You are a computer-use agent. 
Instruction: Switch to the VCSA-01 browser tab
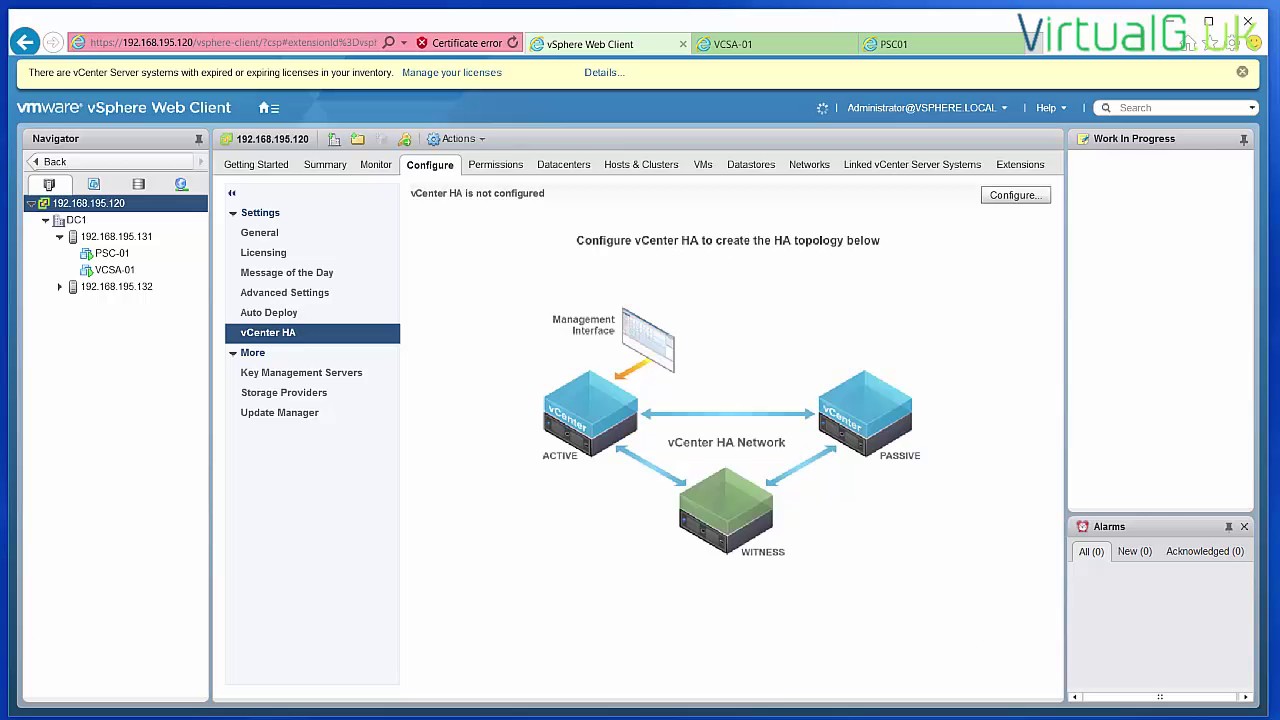pyautogui.click(x=776, y=44)
